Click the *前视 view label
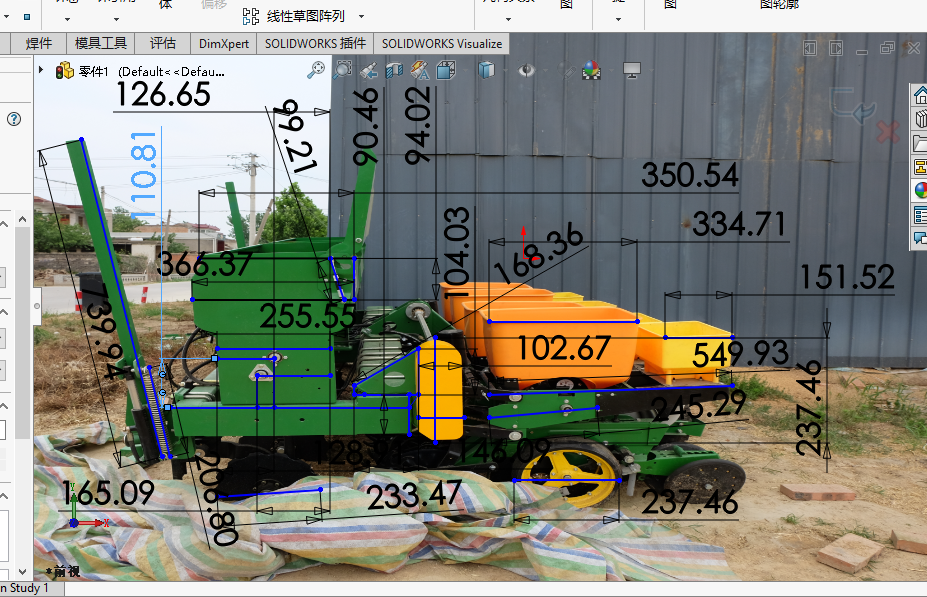This screenshot has width=927, height=597. pos(62,571)
